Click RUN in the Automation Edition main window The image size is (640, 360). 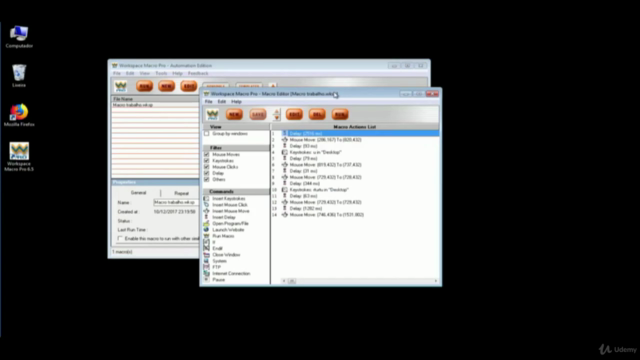pyautogui.click(x=144, y=86)
